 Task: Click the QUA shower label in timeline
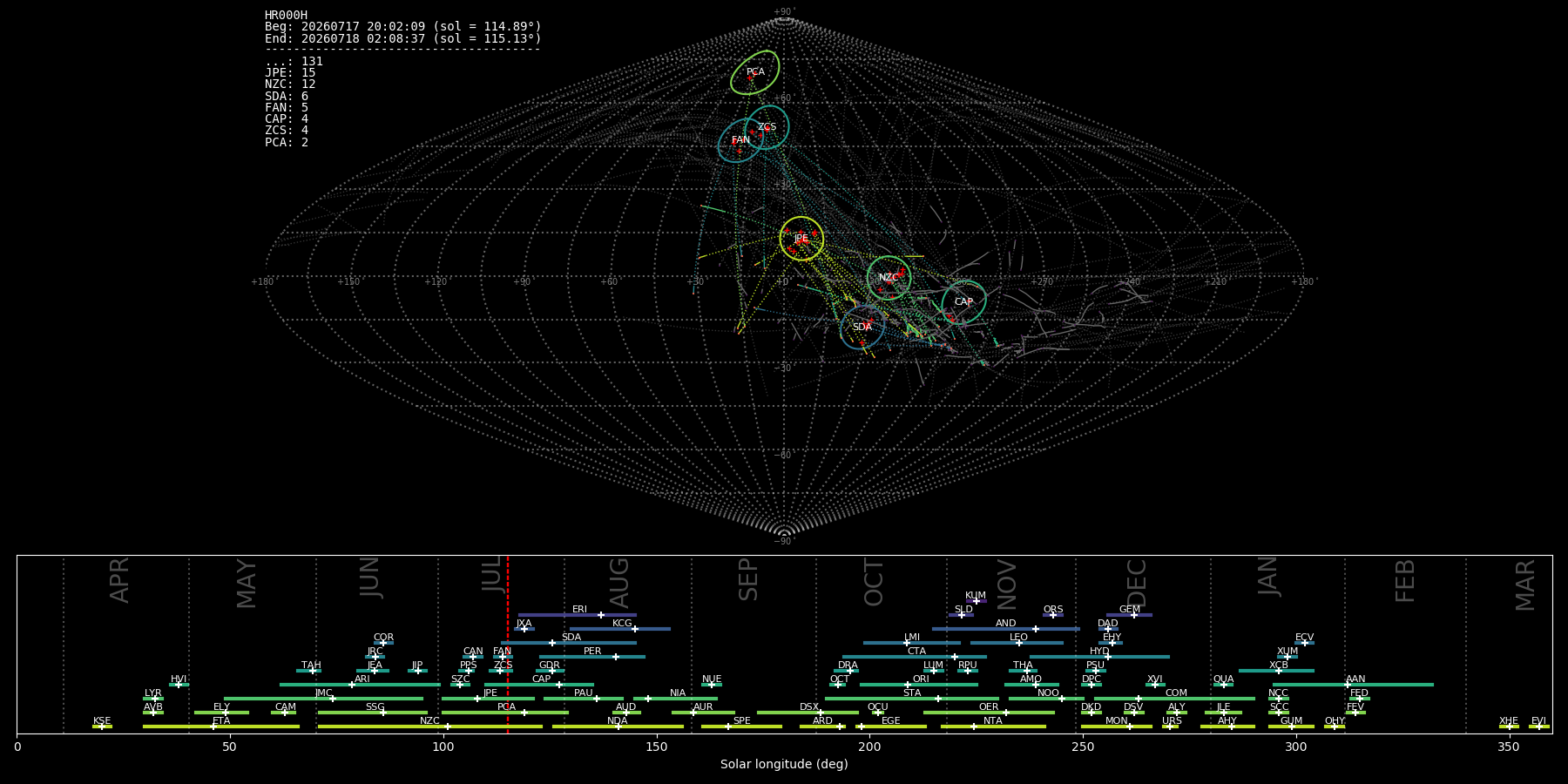pos(1223,679)
